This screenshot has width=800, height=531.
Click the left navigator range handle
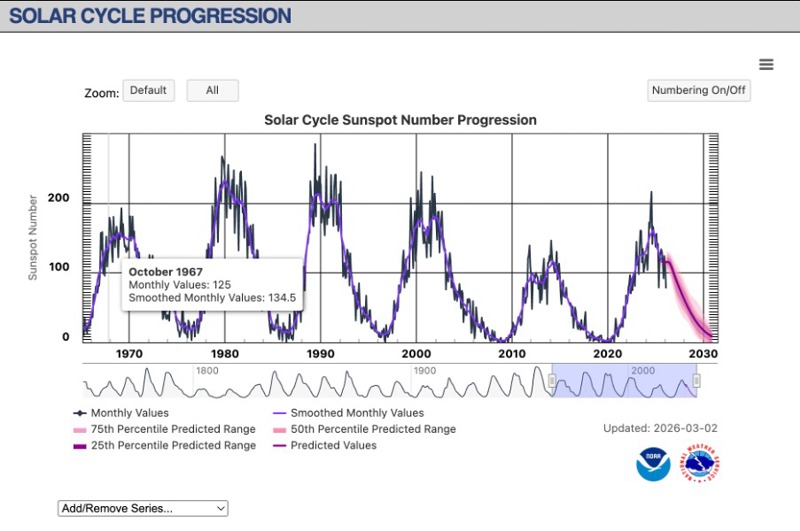(x=551, y=381)
